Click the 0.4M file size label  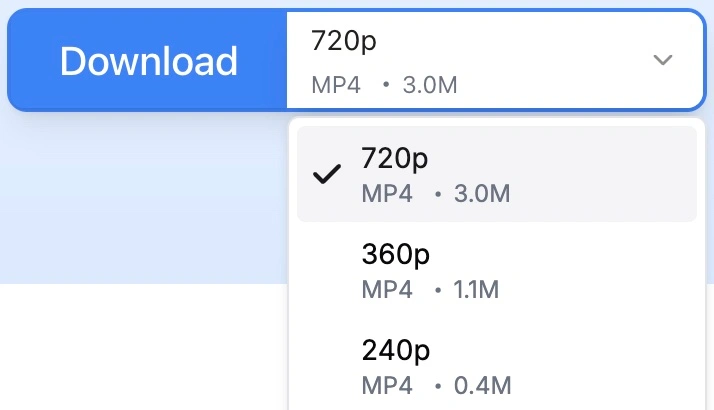482,385
